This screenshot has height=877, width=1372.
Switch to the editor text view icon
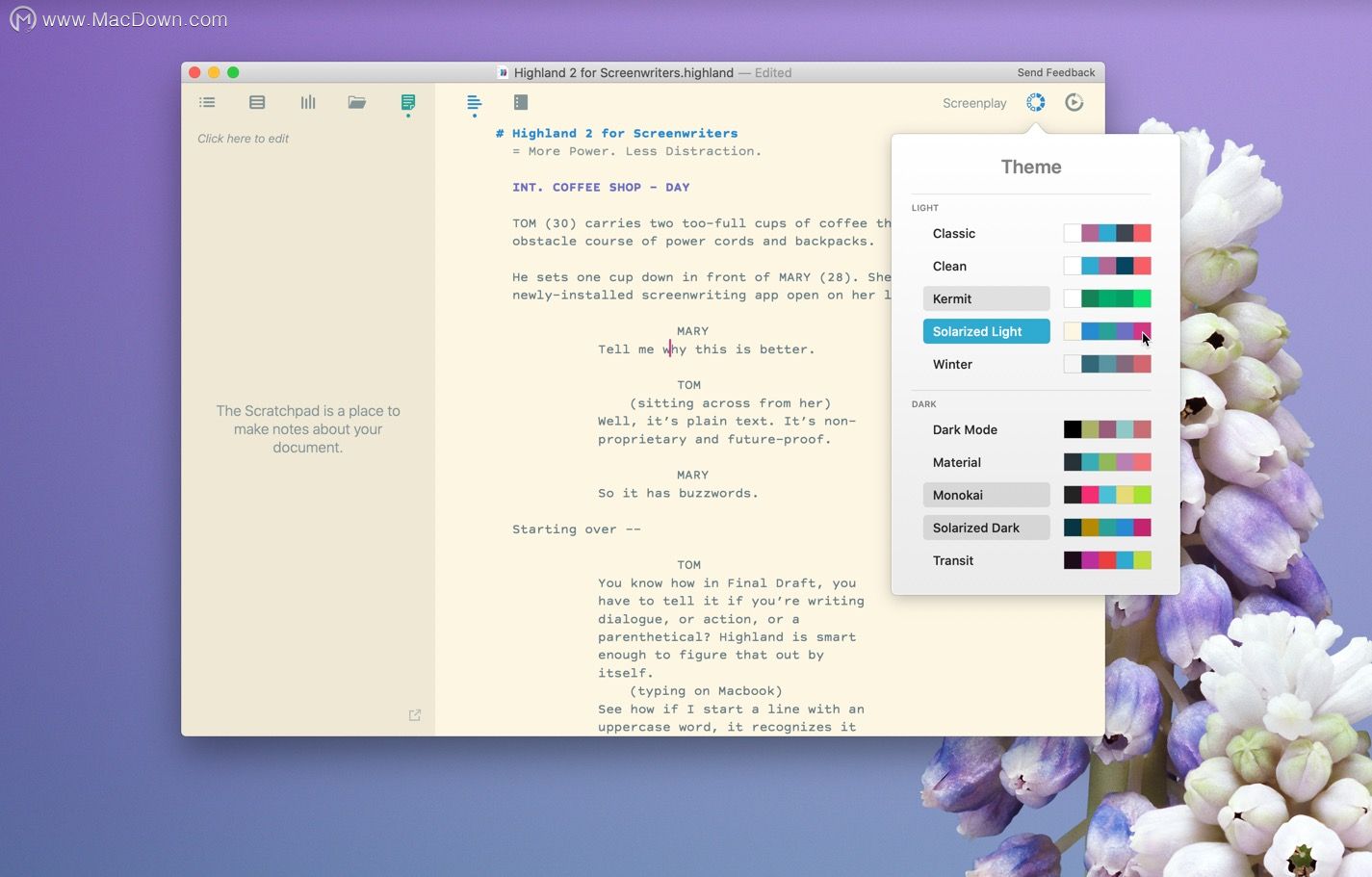click(474, 102)
